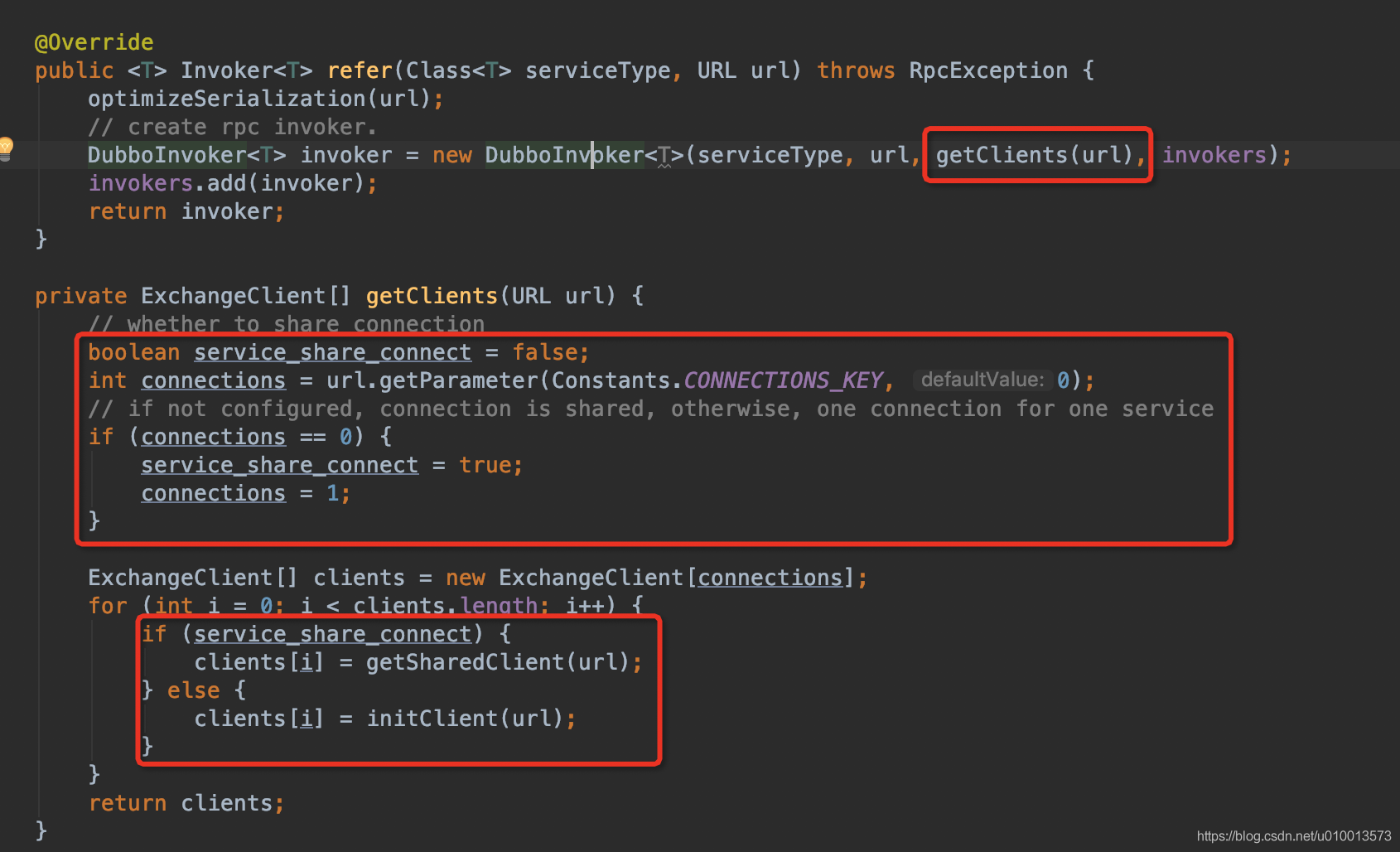Screen dimensions: 1400x852
Task: Click the comment 'create rpc invoker.'
Action: click(232, 128)
